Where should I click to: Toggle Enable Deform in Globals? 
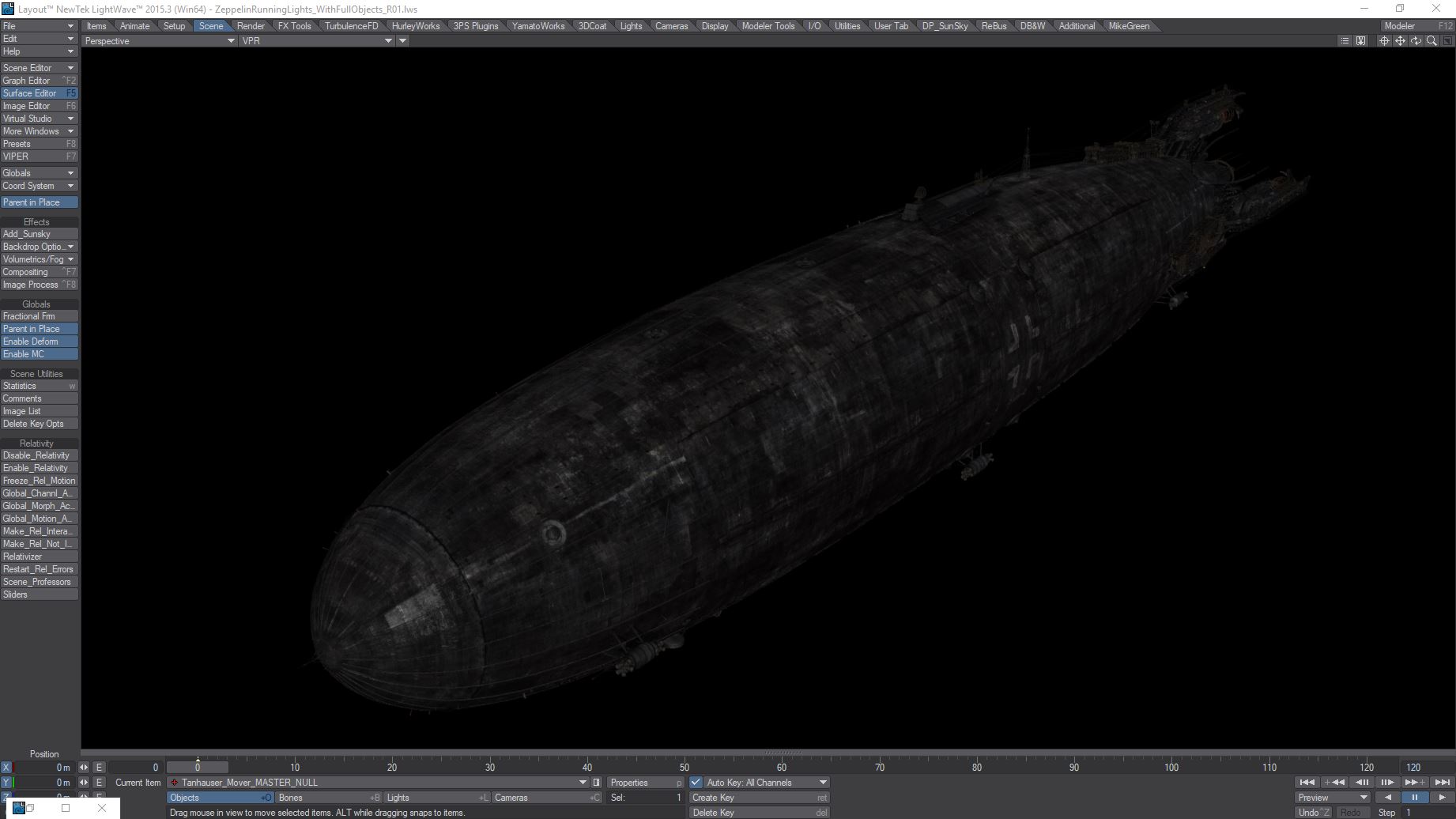click(39, 342)
